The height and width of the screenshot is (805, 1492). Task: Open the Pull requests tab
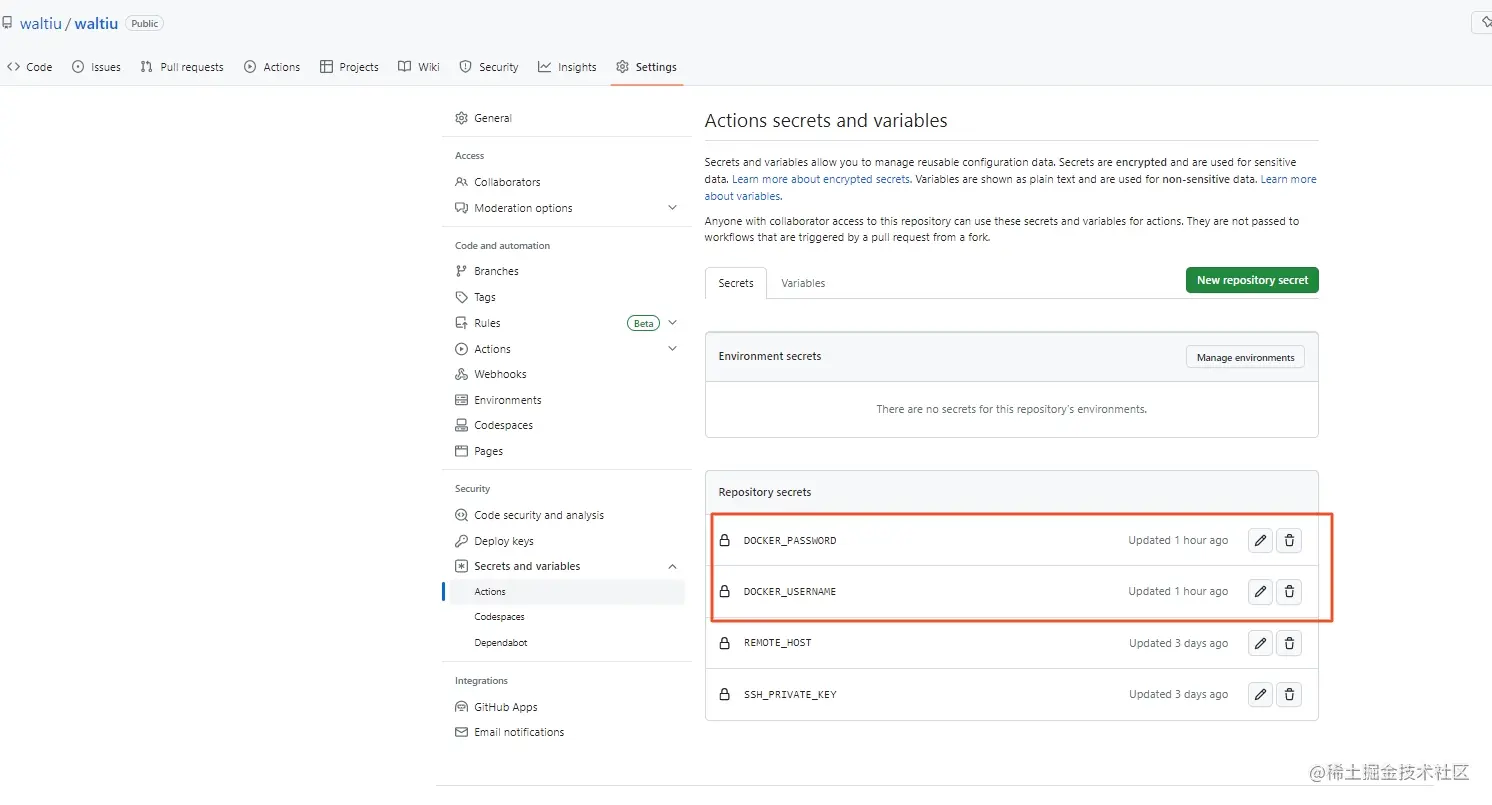[182, 67]
